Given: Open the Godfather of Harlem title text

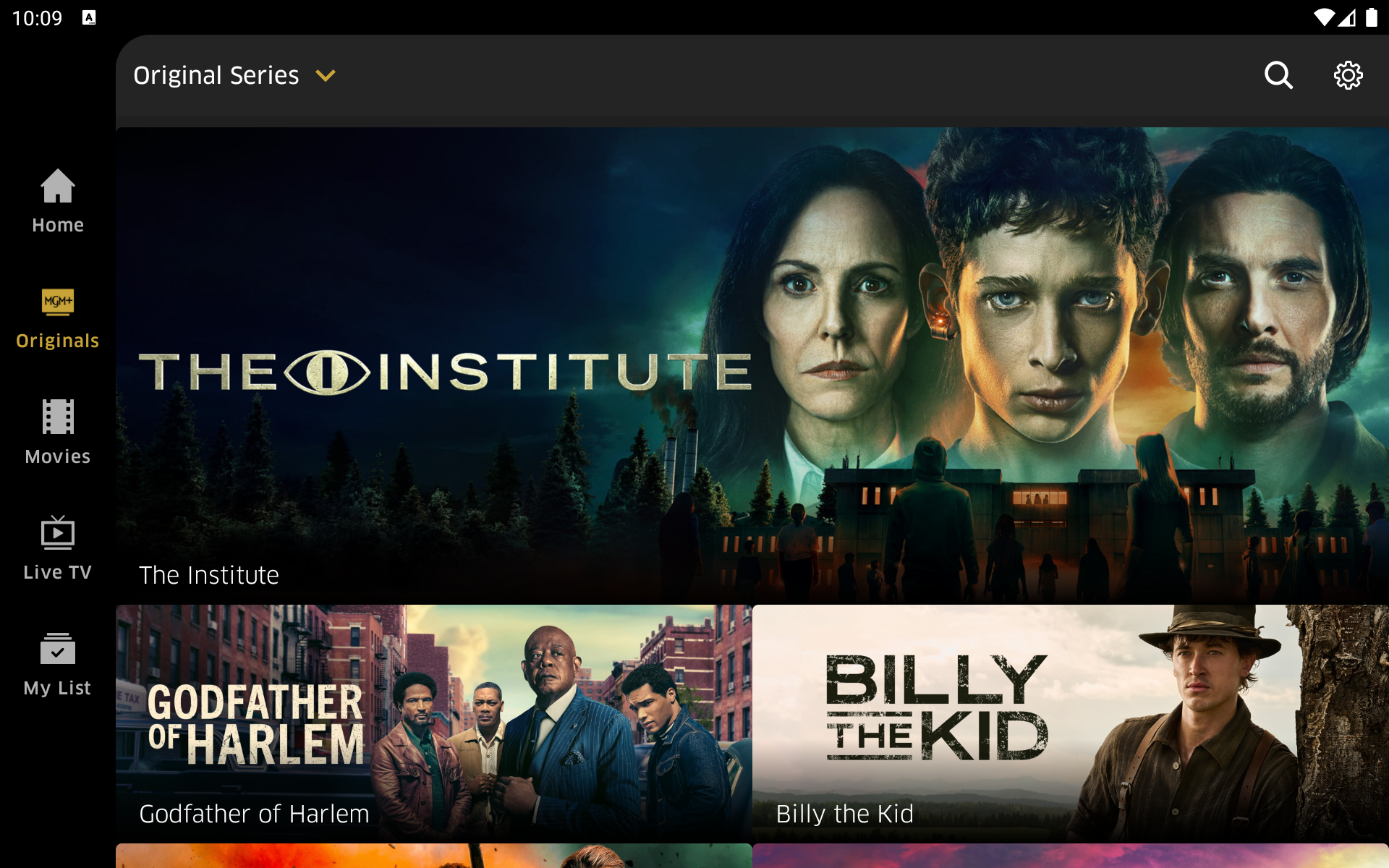Looking at the screenshot, I should pos(254,814).
